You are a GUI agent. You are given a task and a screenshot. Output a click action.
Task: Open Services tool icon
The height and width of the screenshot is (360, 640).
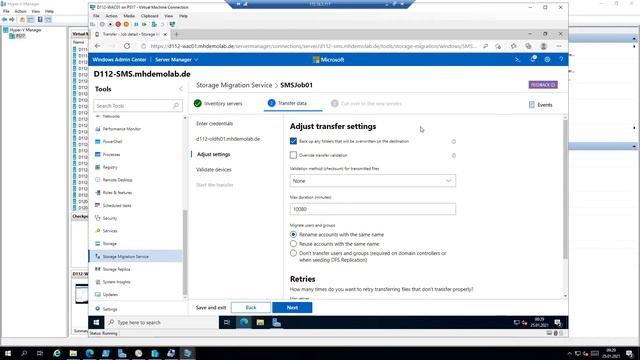point(98,231)
